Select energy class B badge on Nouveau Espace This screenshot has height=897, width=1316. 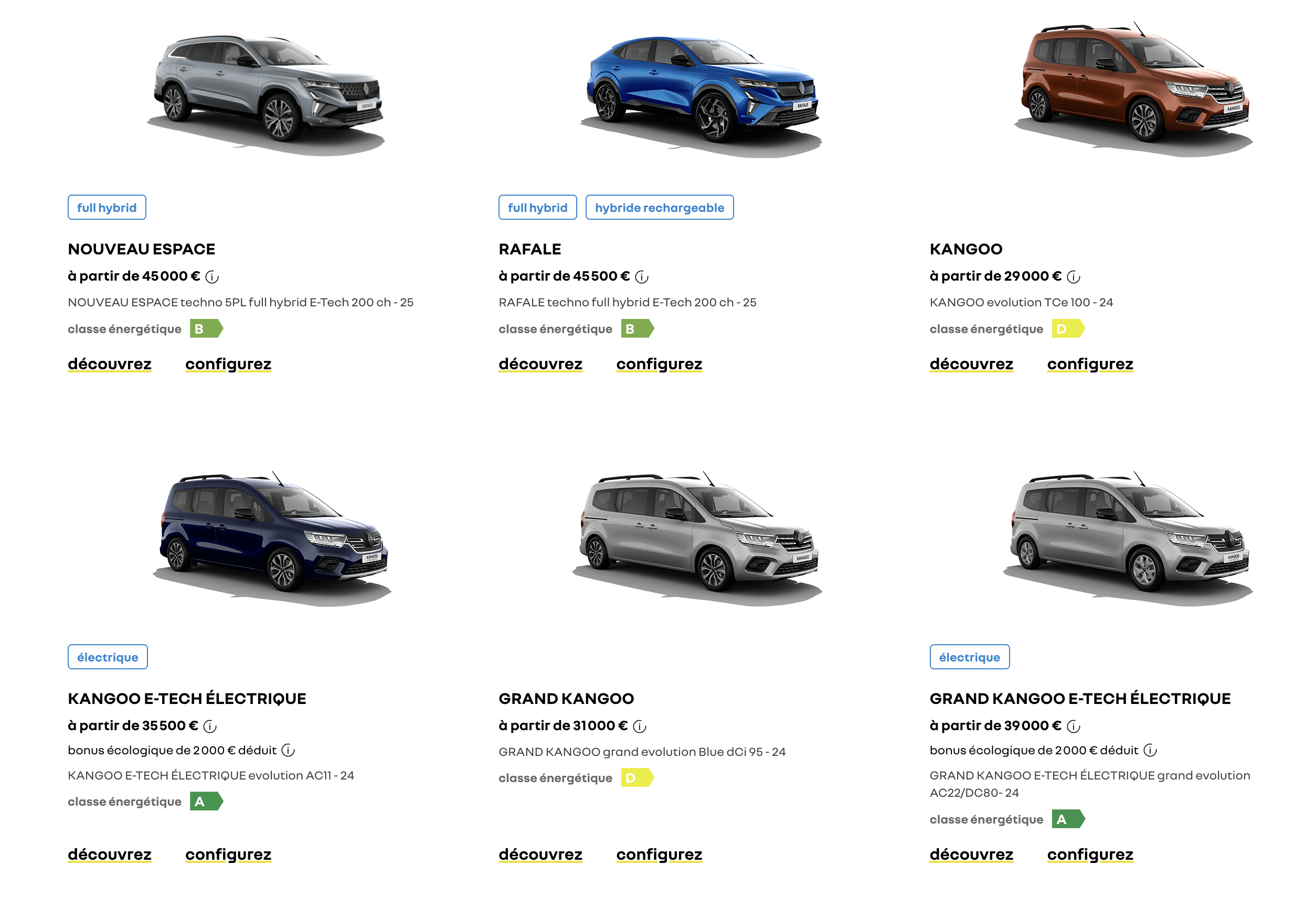pos(206,329)
